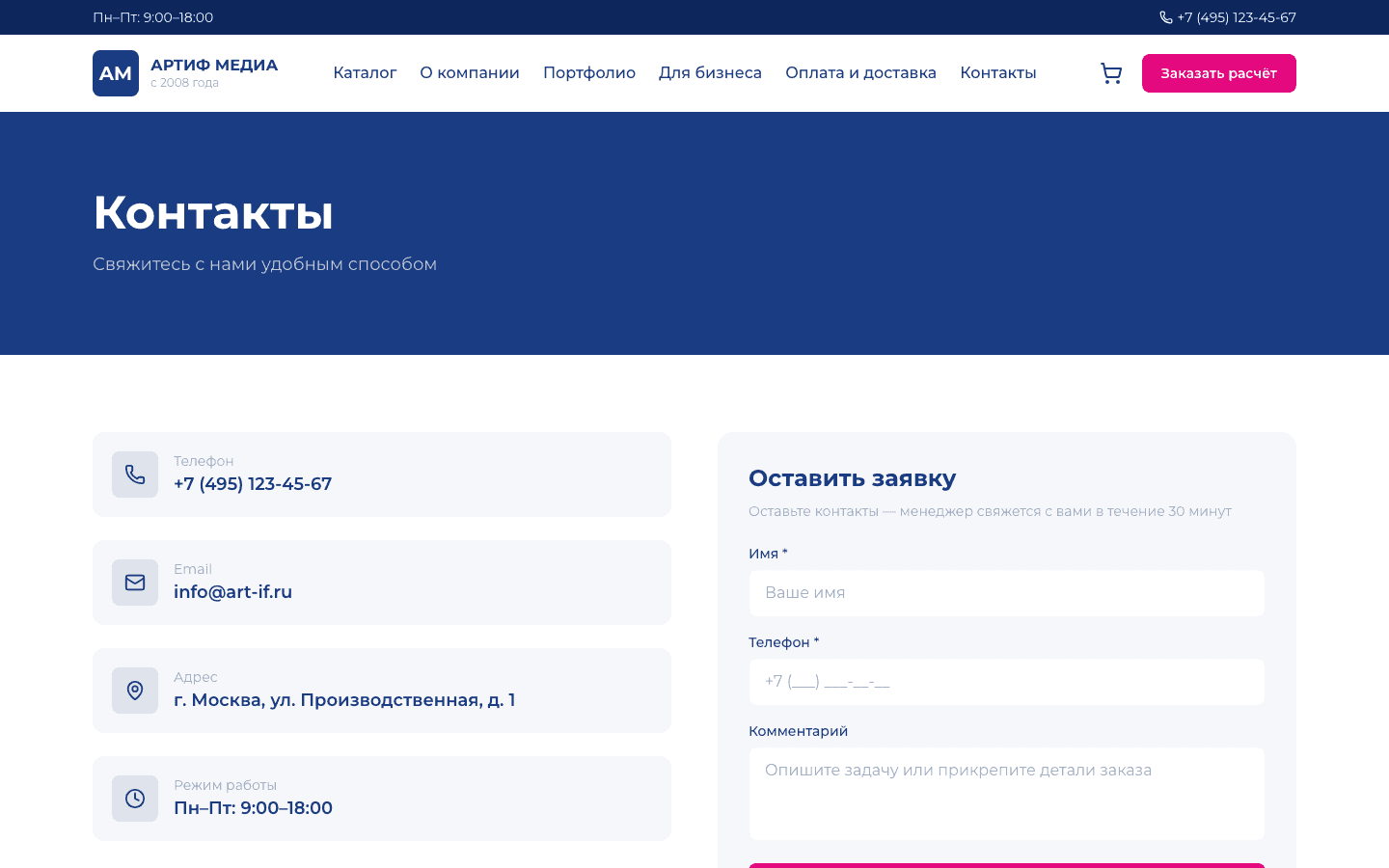Viewport: 1389px width, 868px height.
Task: Click the Комментарий textarea
Action: (x=1007, y=794)
